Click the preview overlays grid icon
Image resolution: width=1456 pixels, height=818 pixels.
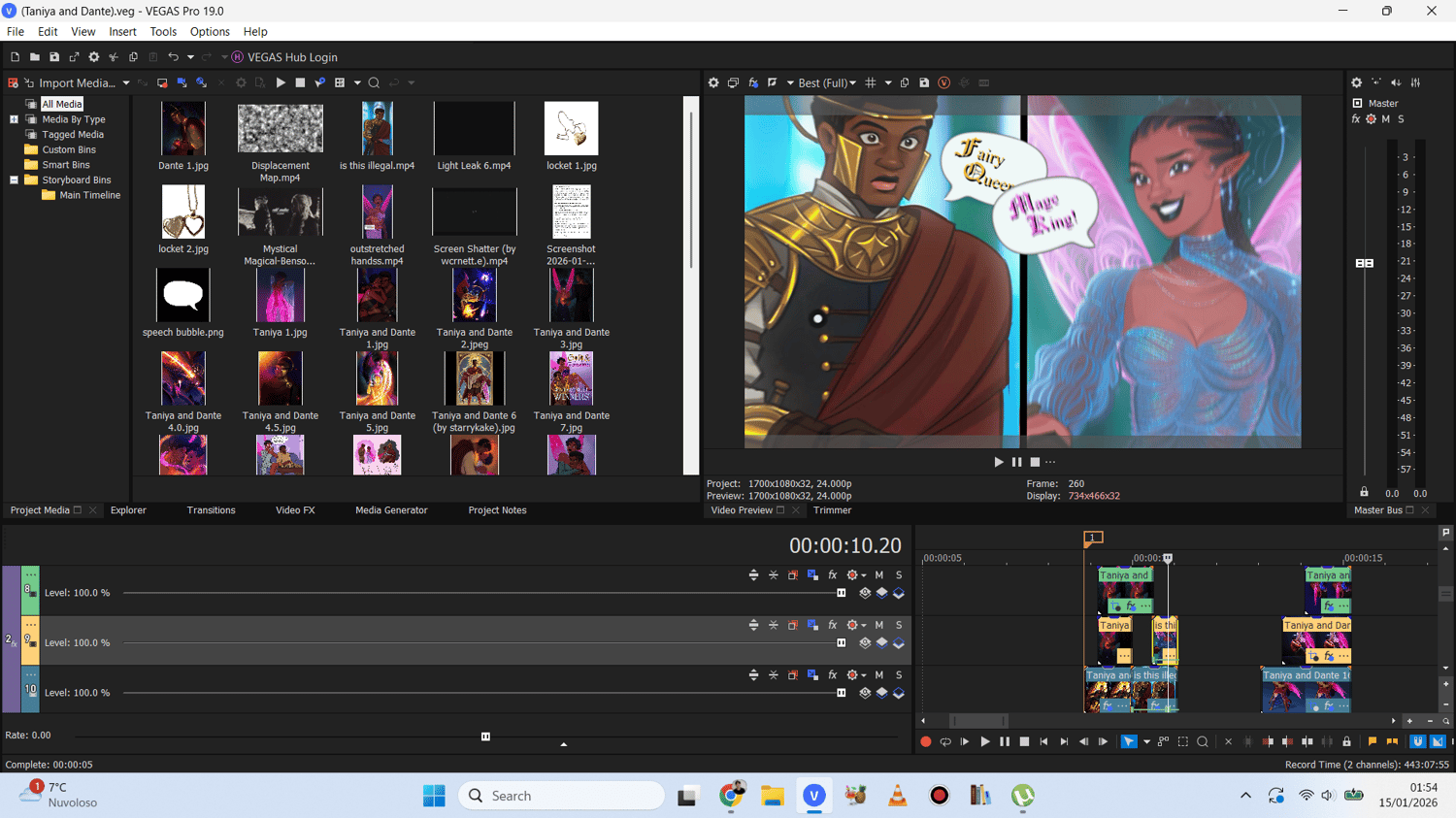871,82
